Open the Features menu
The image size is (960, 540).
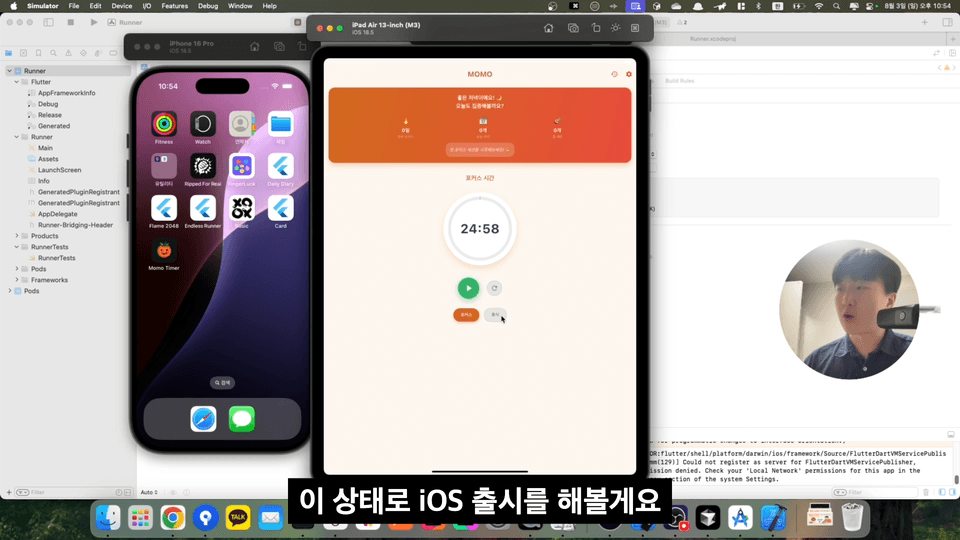(174, 6)
